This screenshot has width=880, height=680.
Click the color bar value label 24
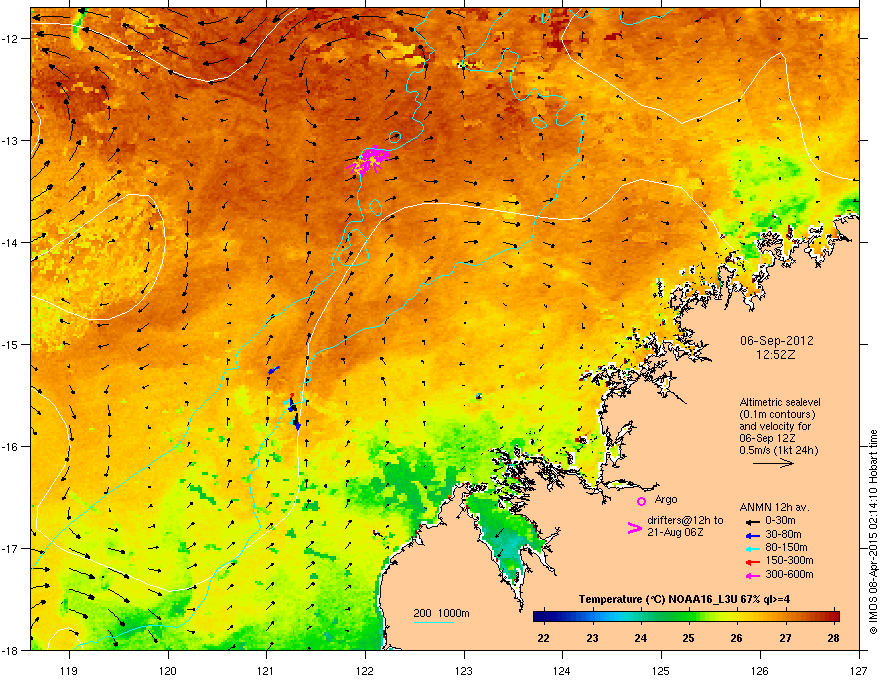[x=640, y=638]
